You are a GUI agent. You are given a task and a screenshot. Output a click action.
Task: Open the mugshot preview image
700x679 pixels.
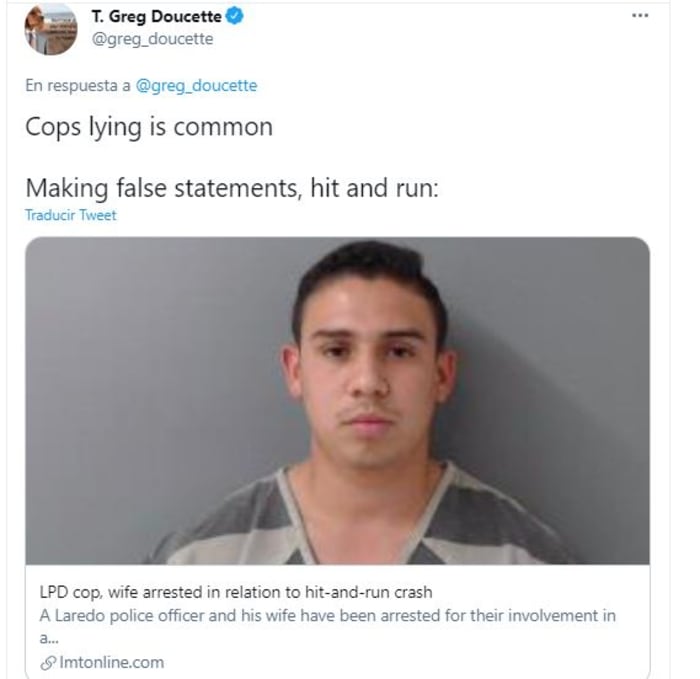coord(338,400)
